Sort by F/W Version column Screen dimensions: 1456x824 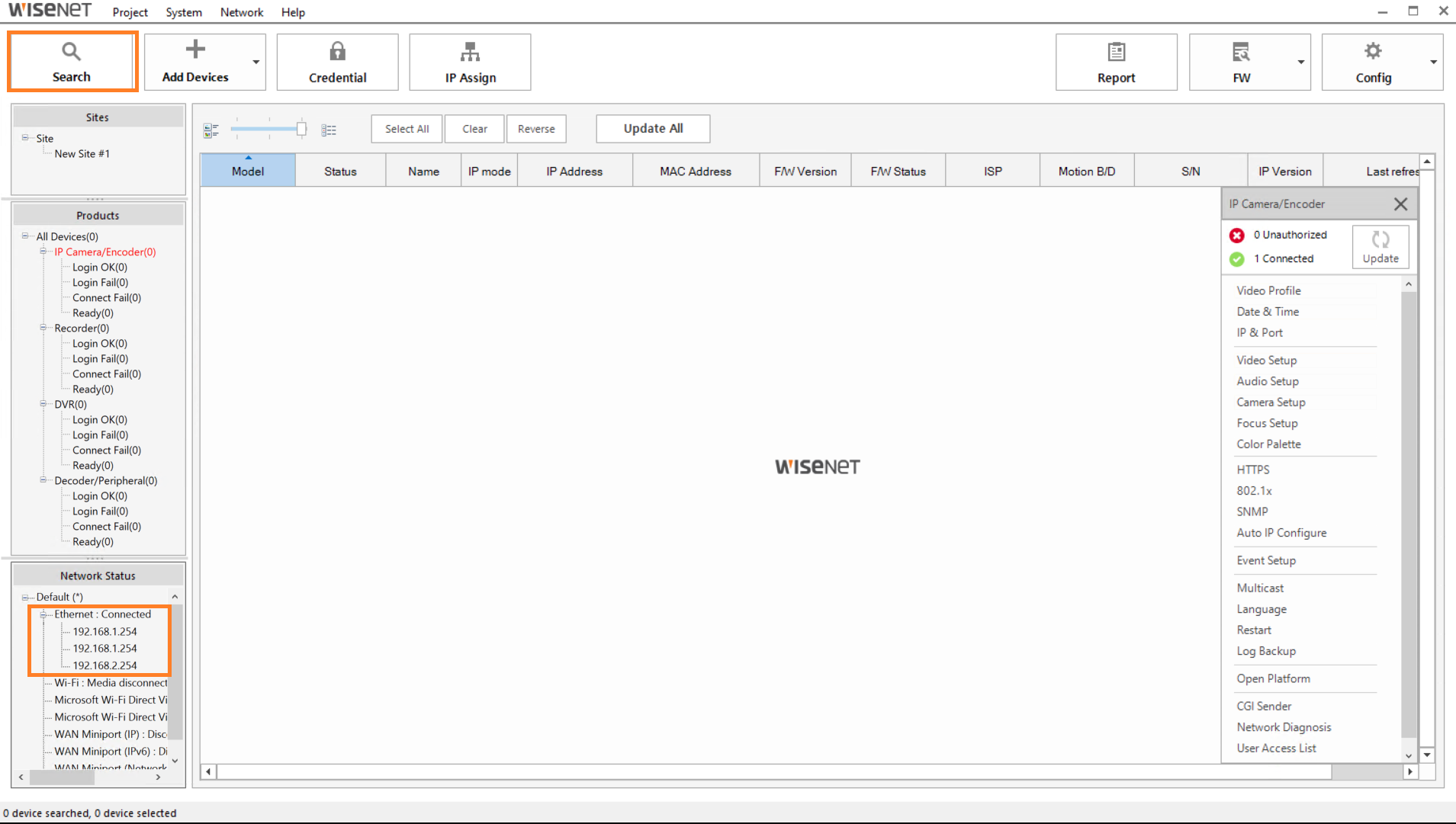tap(805, 171)
